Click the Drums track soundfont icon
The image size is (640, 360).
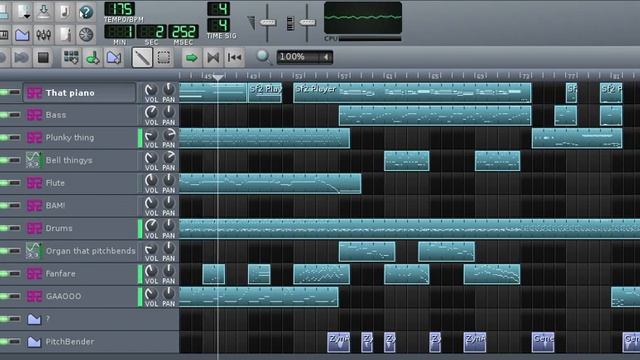(x=34, y=228)
